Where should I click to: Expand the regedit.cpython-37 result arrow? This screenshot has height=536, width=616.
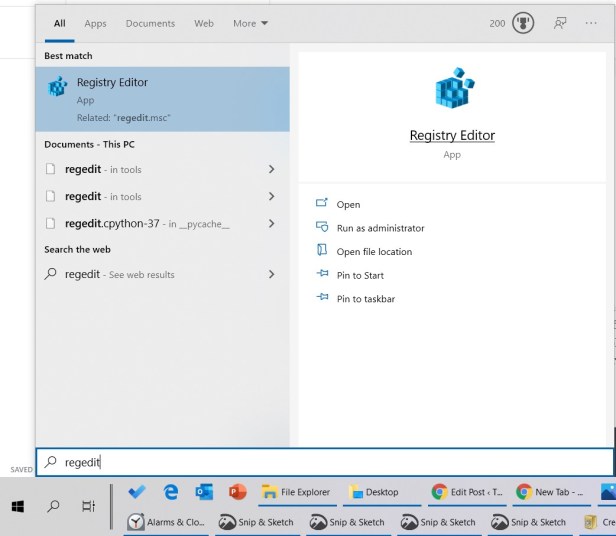click(271, 224)
